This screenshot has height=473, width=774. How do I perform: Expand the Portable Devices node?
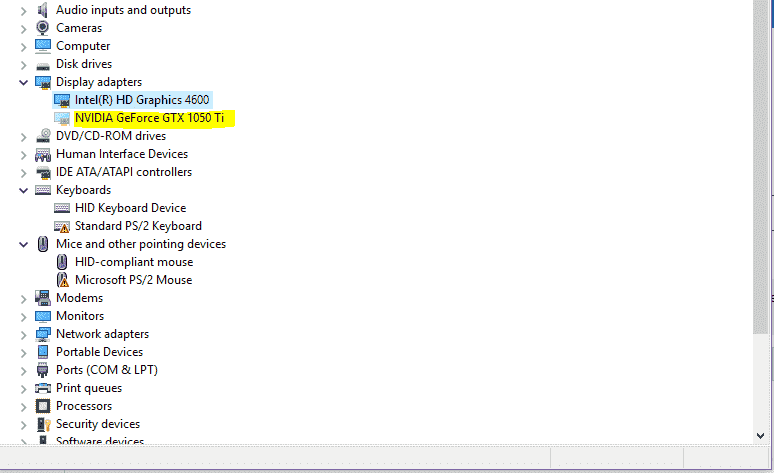[23, 354]
